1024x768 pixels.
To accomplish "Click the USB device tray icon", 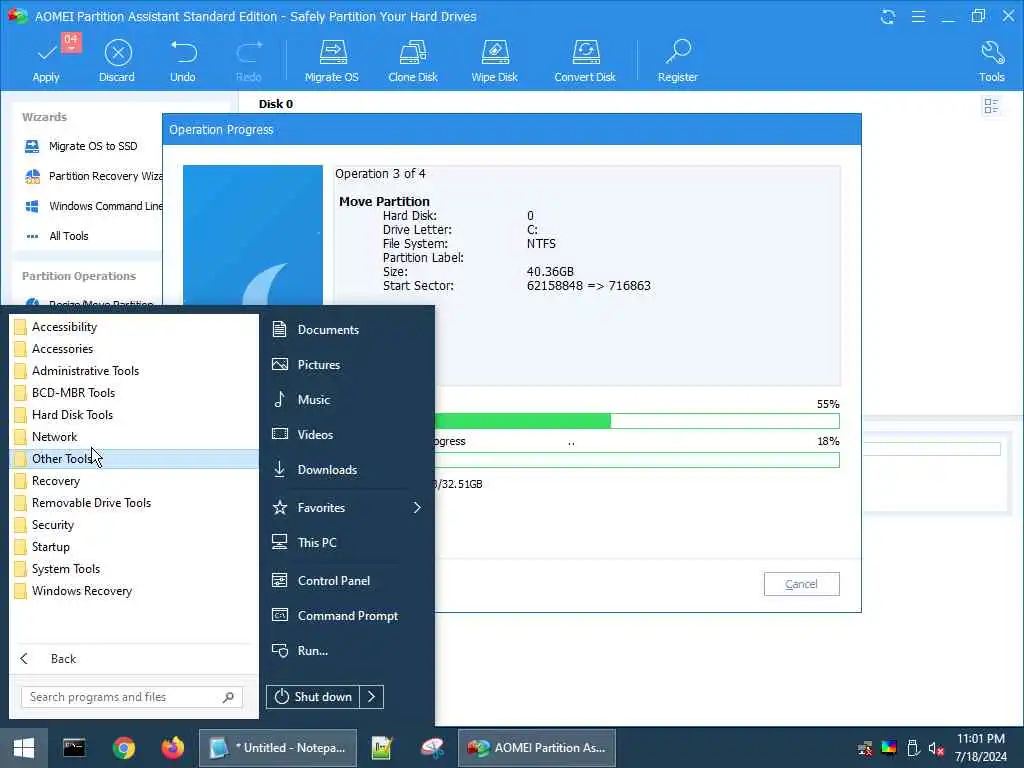I will tap(913, 748).
